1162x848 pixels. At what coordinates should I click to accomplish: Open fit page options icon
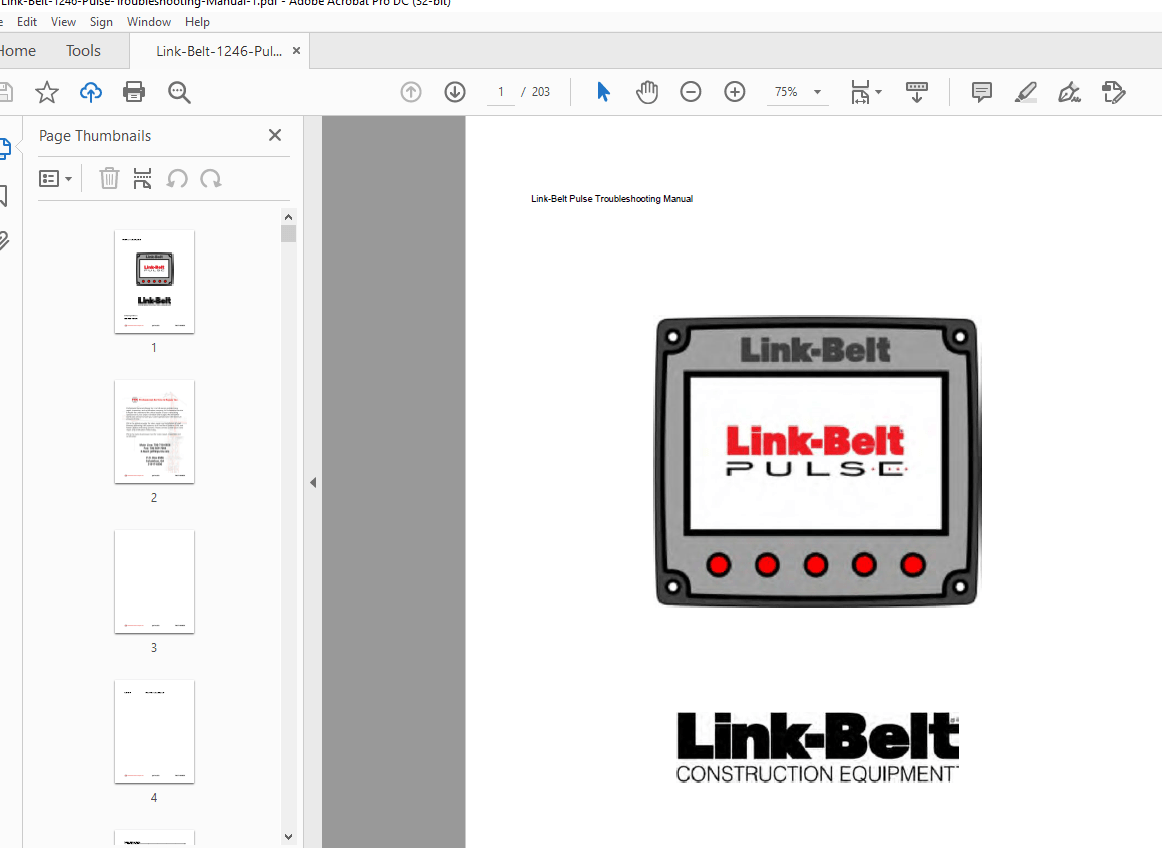coord(860,92)
